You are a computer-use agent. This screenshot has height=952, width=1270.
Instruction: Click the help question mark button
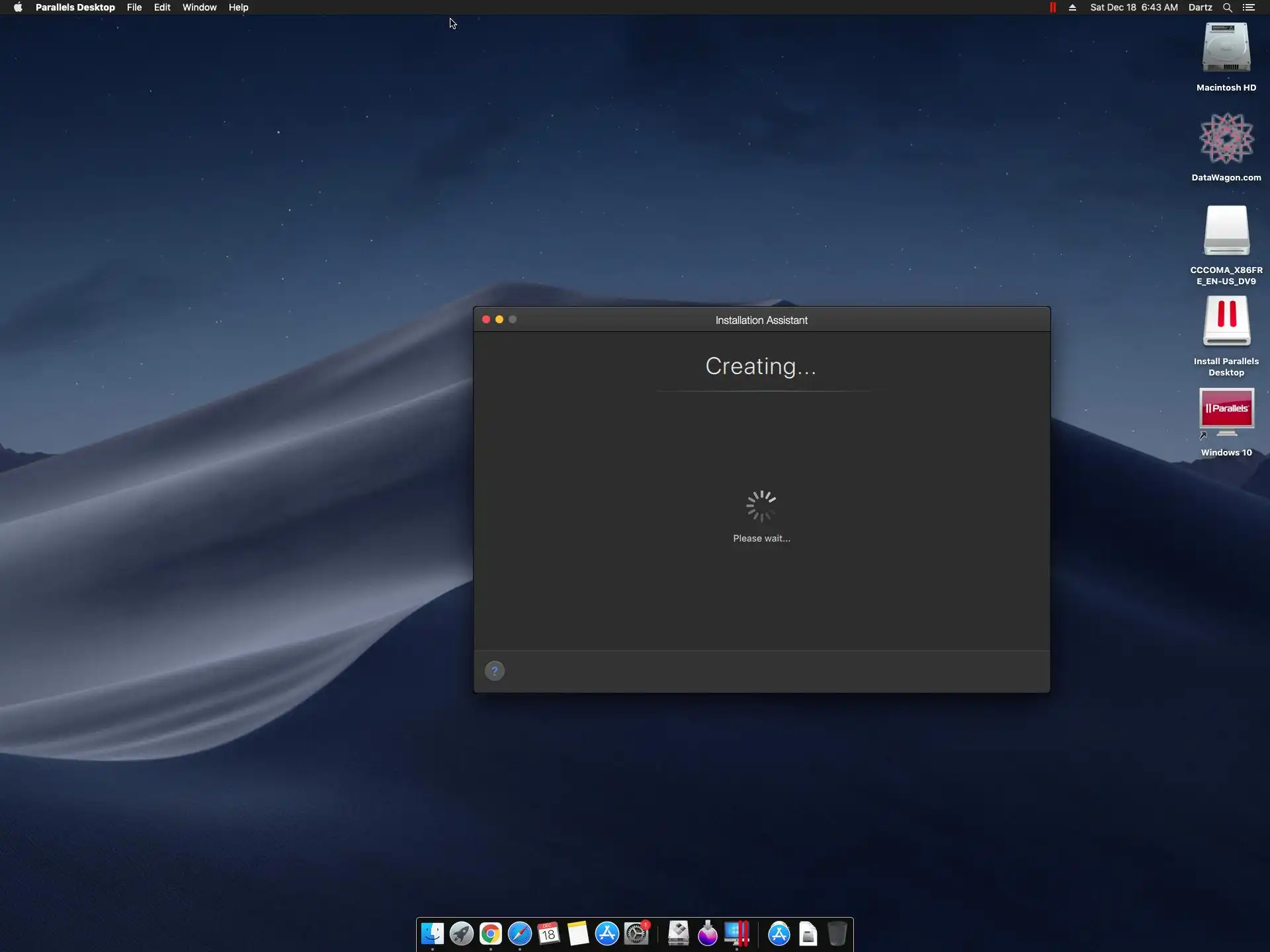coord(494,671)
